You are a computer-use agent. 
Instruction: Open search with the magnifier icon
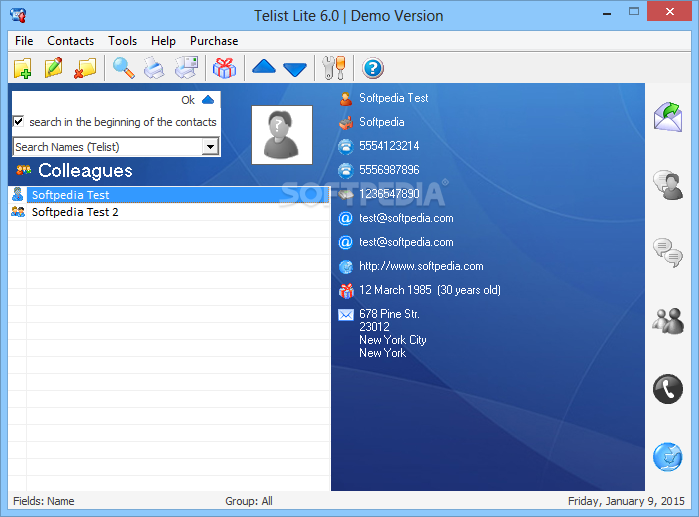coord(123,68)
